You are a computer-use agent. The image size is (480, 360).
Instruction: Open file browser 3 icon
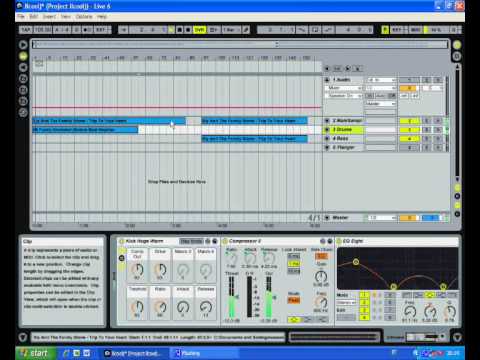pos(23,101)
